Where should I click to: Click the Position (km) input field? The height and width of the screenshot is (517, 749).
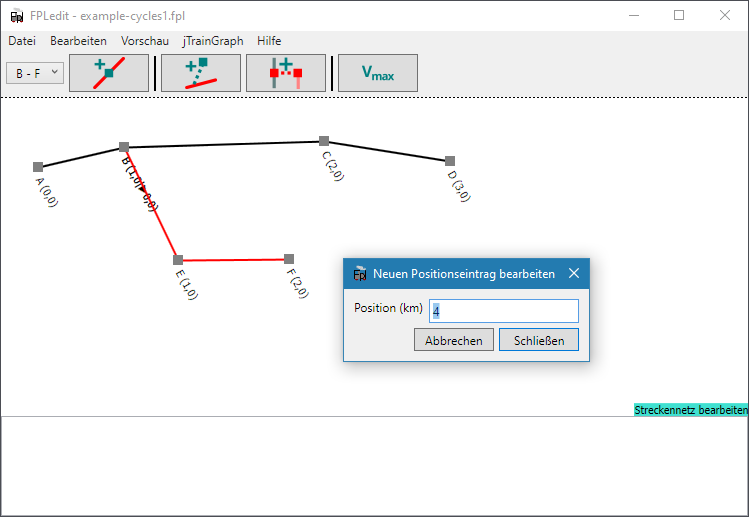click(504, 311)
